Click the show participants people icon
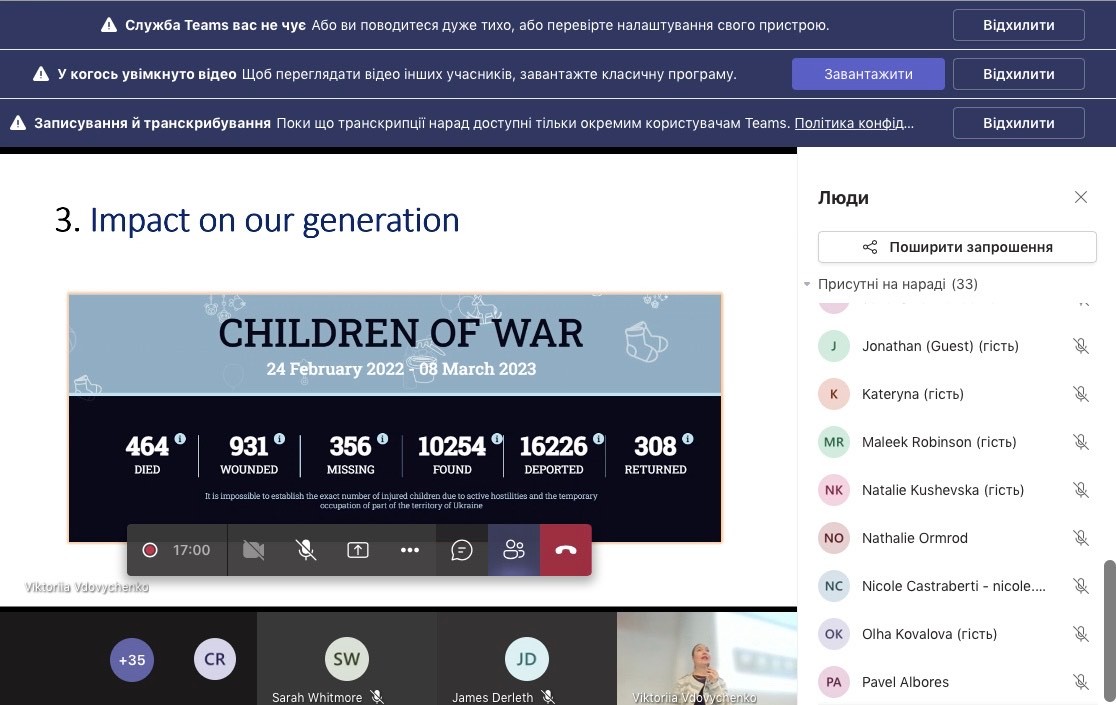Screen dimensions: 1116x705 pos(514,550)
